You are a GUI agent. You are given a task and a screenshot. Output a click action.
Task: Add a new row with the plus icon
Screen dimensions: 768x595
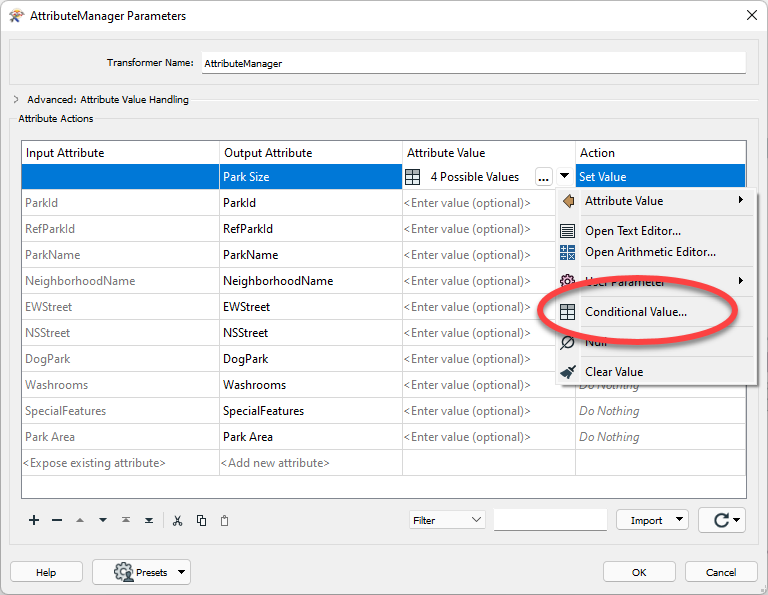click(34, 520)
